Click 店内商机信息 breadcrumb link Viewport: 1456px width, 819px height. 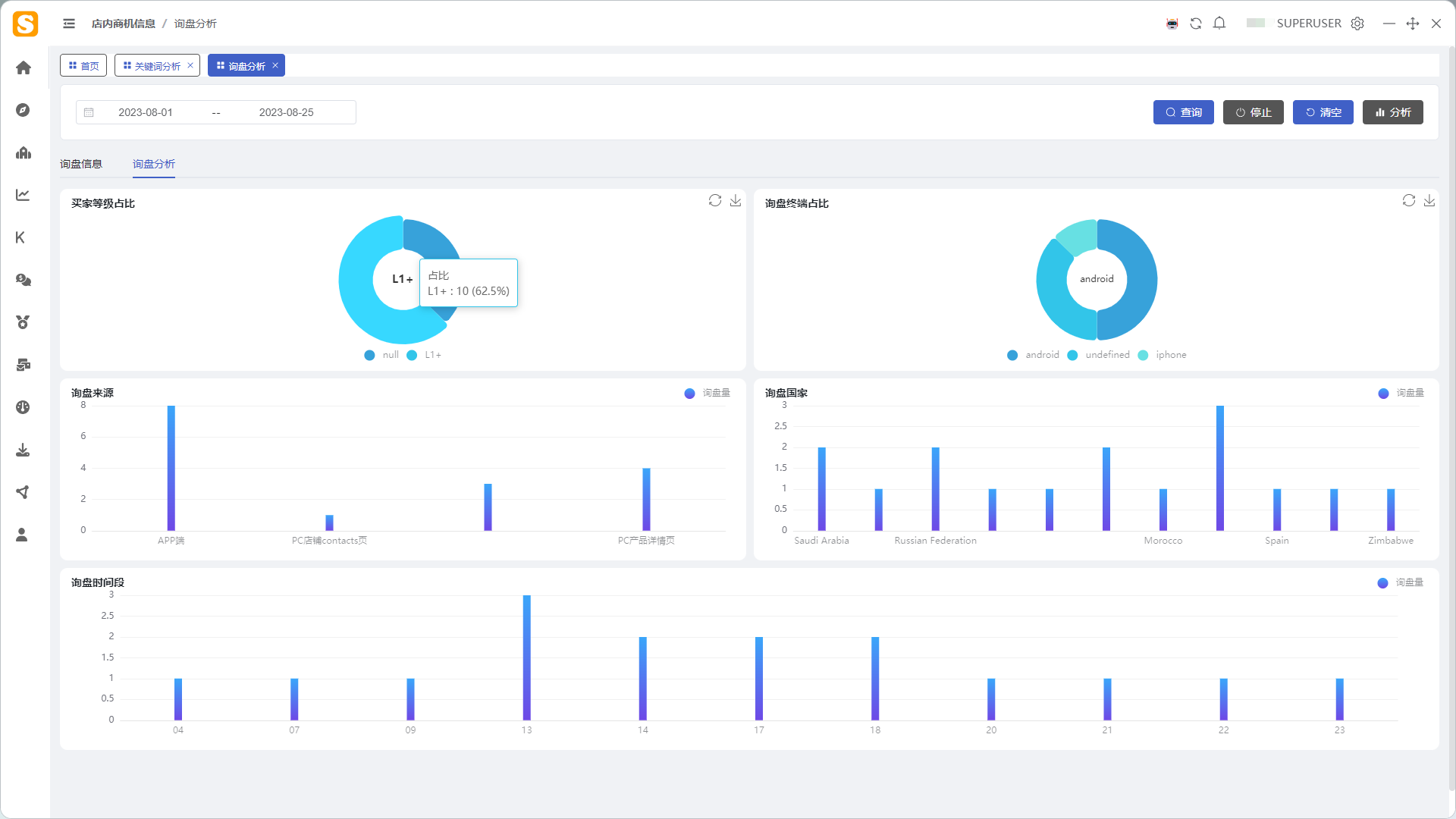click(x=124, y=24)
